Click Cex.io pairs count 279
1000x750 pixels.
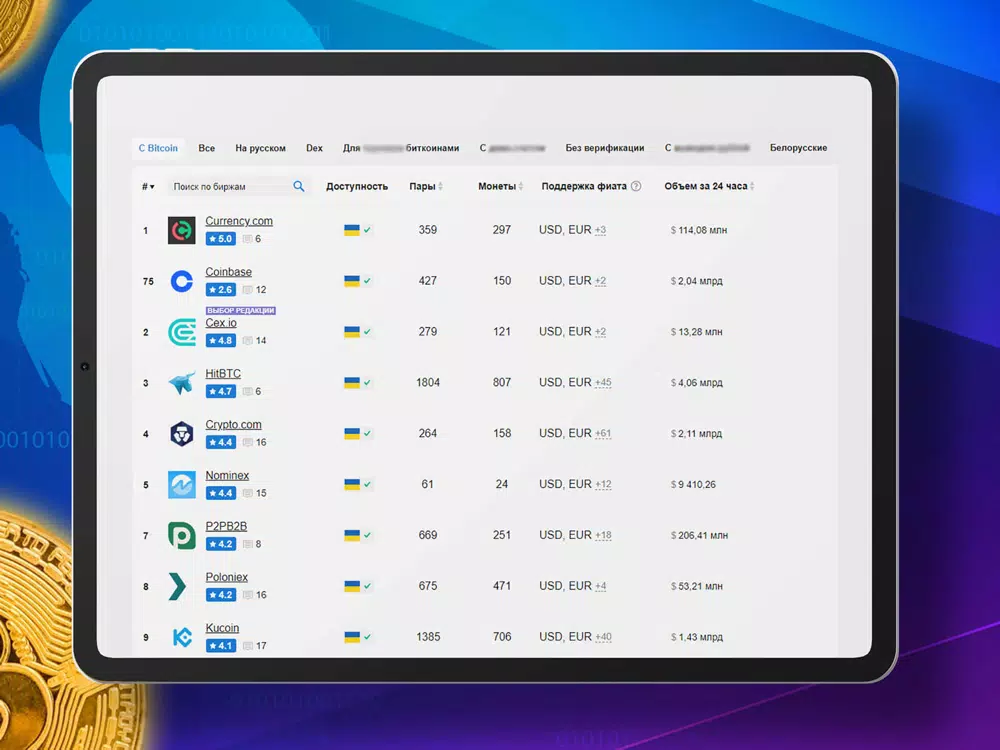428,332
